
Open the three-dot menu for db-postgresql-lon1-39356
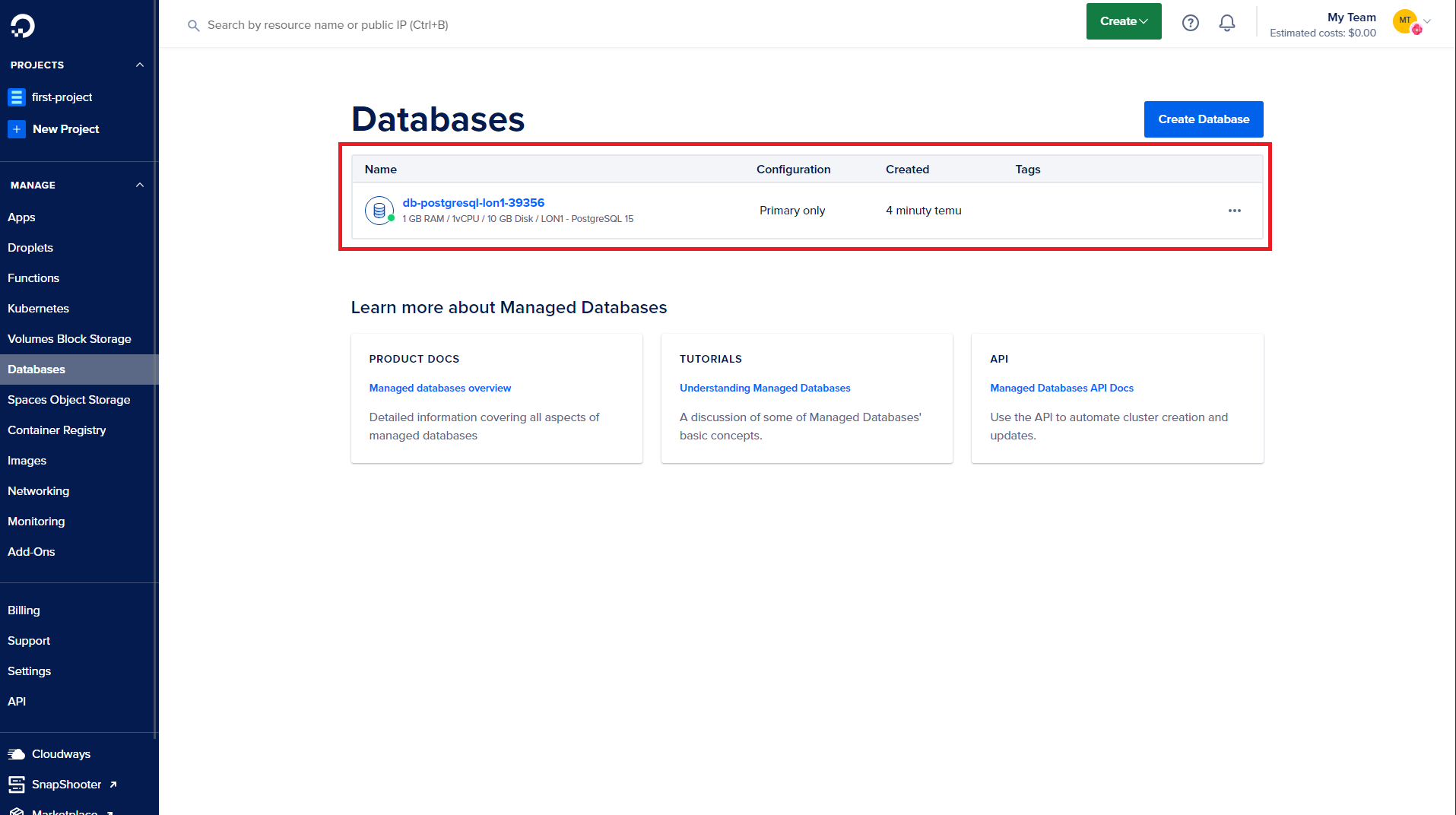click(1234, 211)
